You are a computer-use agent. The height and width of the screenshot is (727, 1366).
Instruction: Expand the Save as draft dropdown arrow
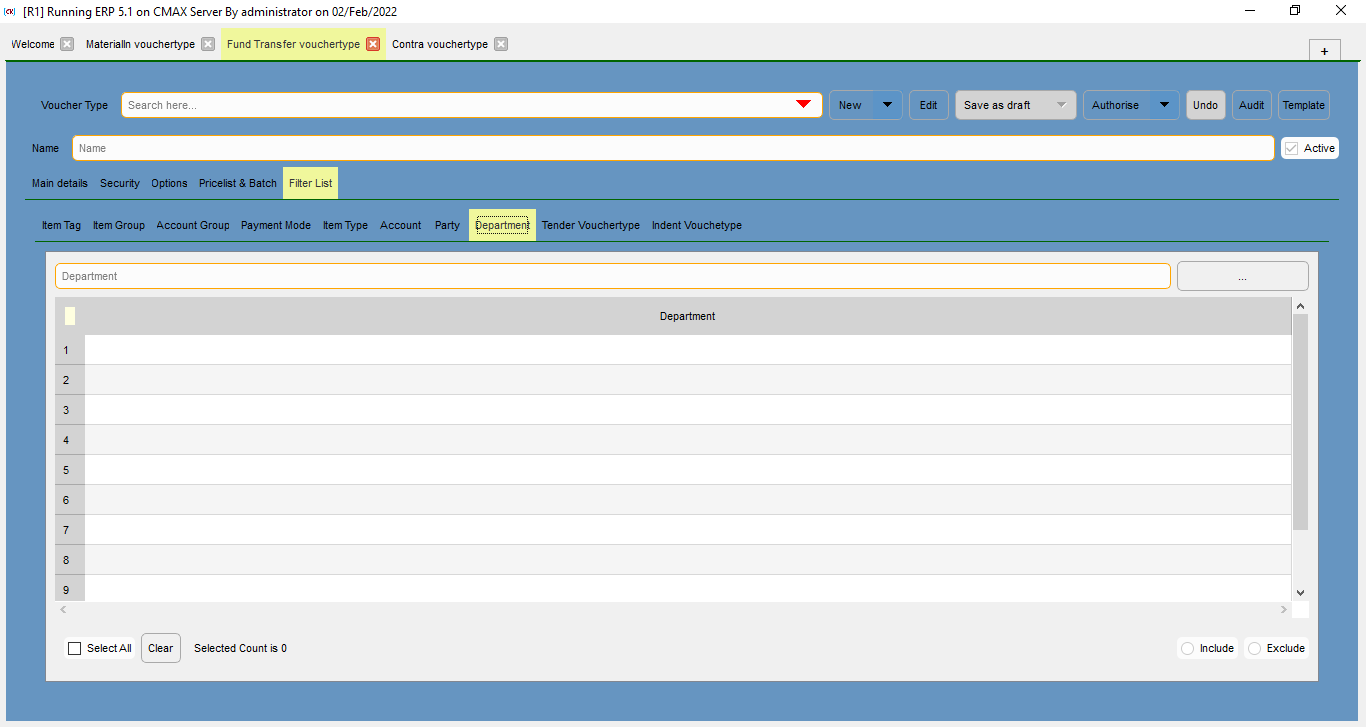pos(1062,105)
